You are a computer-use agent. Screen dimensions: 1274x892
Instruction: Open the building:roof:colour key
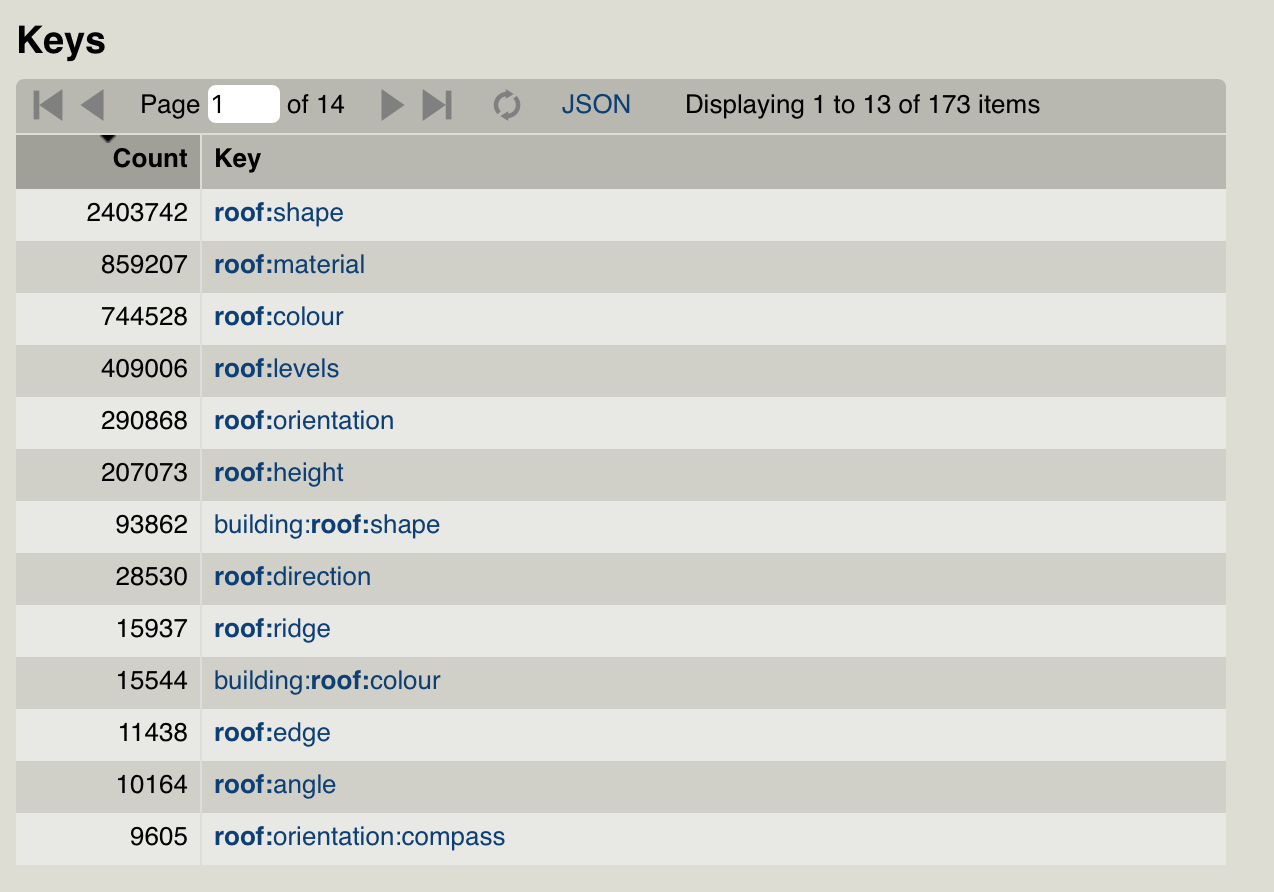click(327, 680)
